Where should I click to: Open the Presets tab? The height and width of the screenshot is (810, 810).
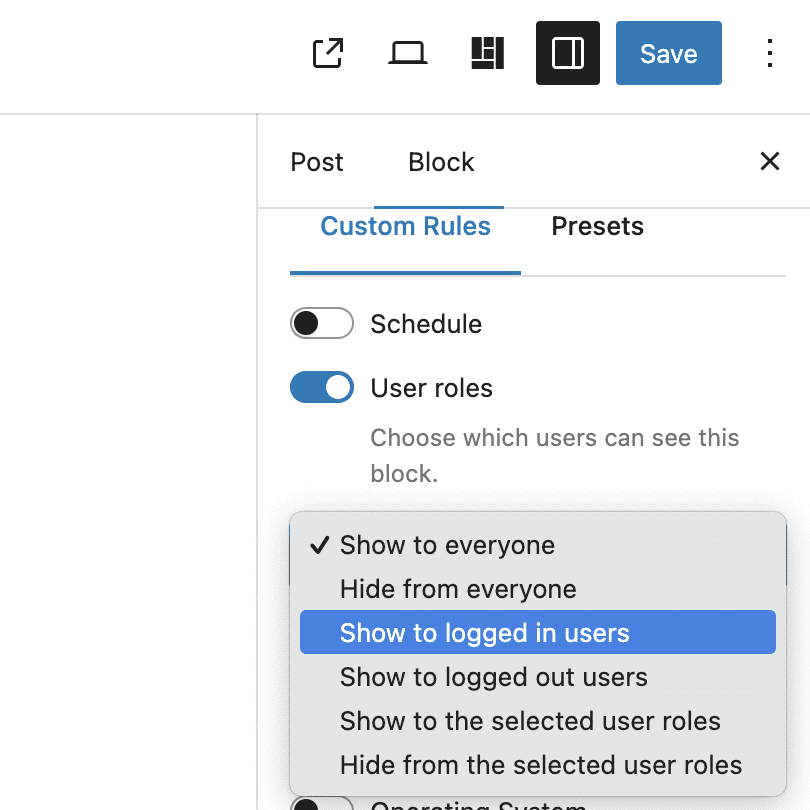point(597,226)
